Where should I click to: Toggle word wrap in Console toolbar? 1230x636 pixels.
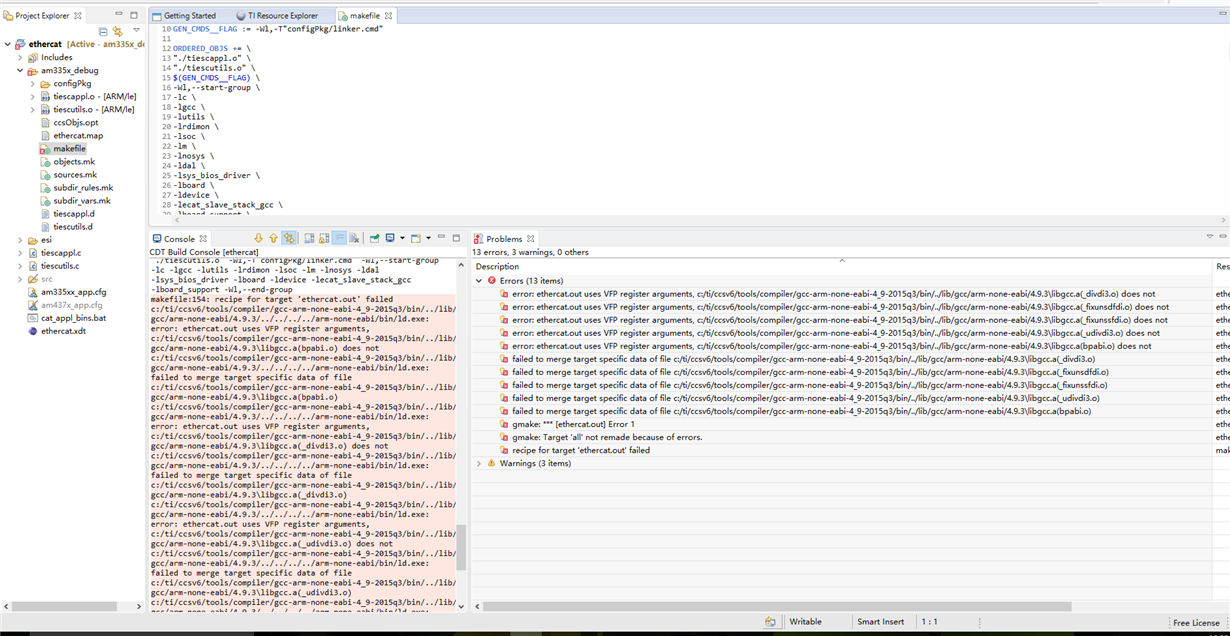[x=339, y=238]
